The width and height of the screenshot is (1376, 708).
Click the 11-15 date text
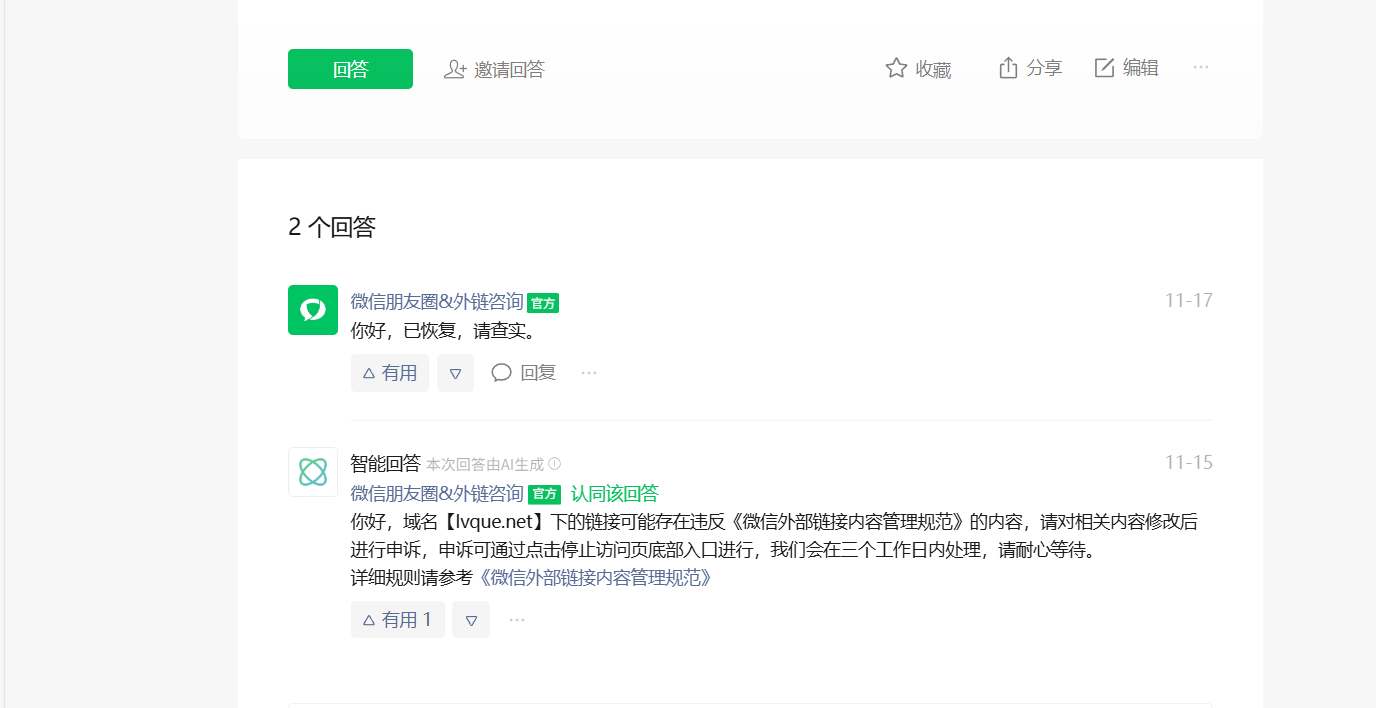coord(1189,462)
